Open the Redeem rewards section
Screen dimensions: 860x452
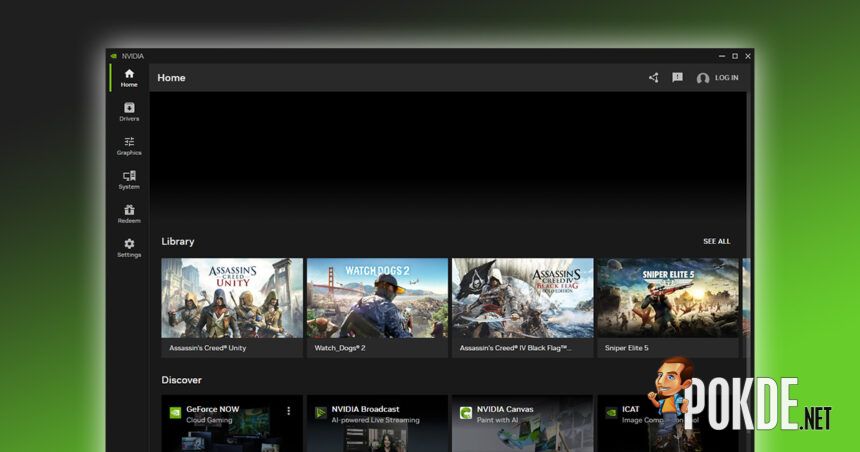click(129, 214)
